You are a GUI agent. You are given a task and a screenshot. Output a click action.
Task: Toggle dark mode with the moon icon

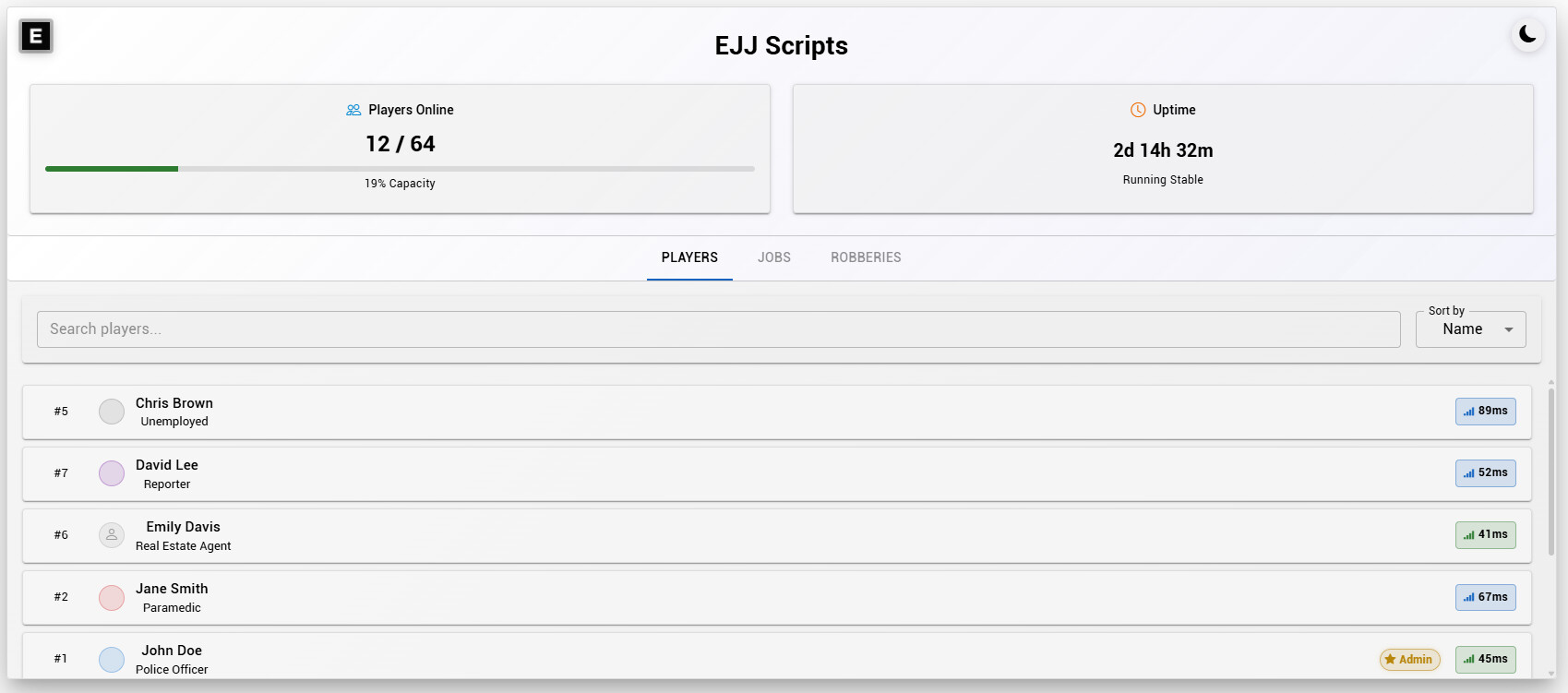pyautogui.click(x=1527, y=34)
